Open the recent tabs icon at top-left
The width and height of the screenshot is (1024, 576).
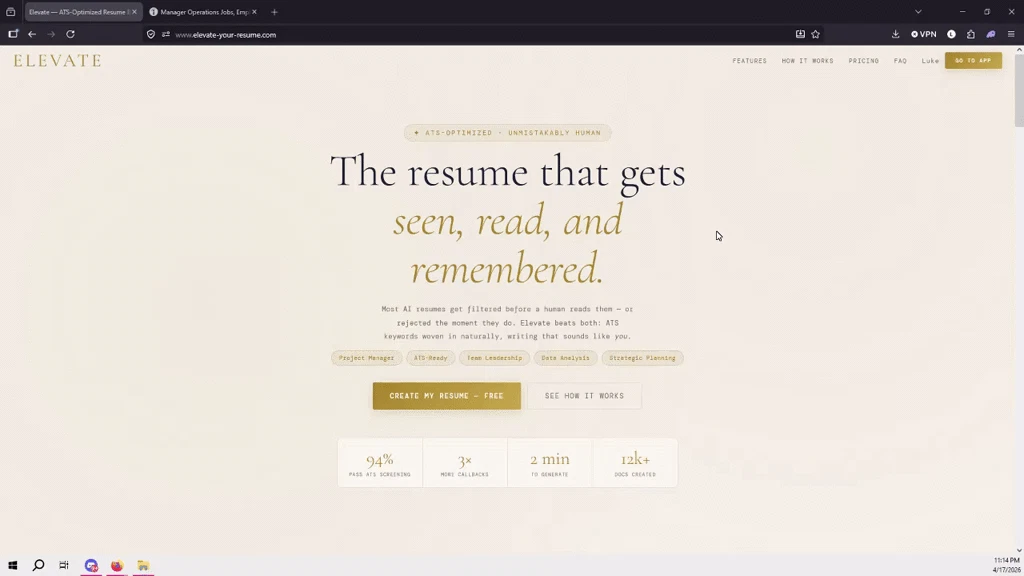pos(10,12)
